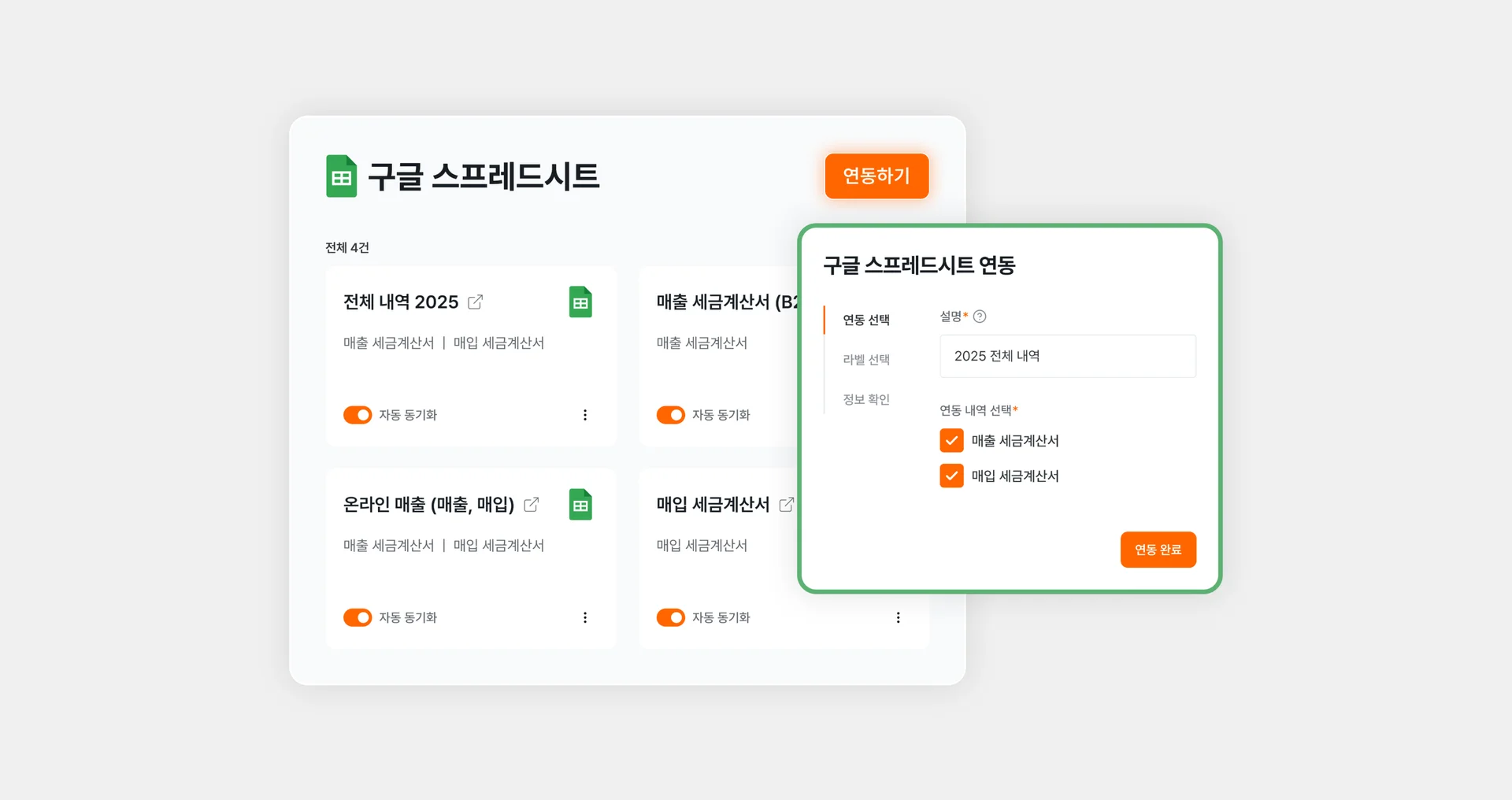Click the Google Sheets icon beside the title
Viewport: 1512px width, 800px height.
[x=342, y=176]
